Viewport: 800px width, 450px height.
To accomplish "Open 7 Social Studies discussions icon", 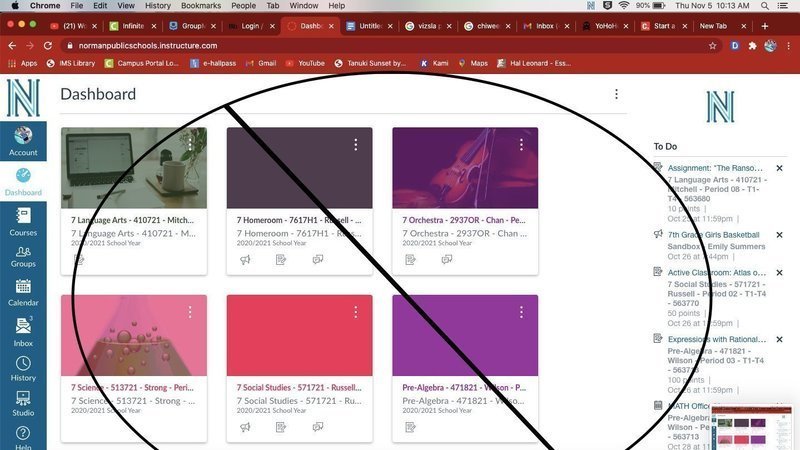I will [x=318, y=427].
